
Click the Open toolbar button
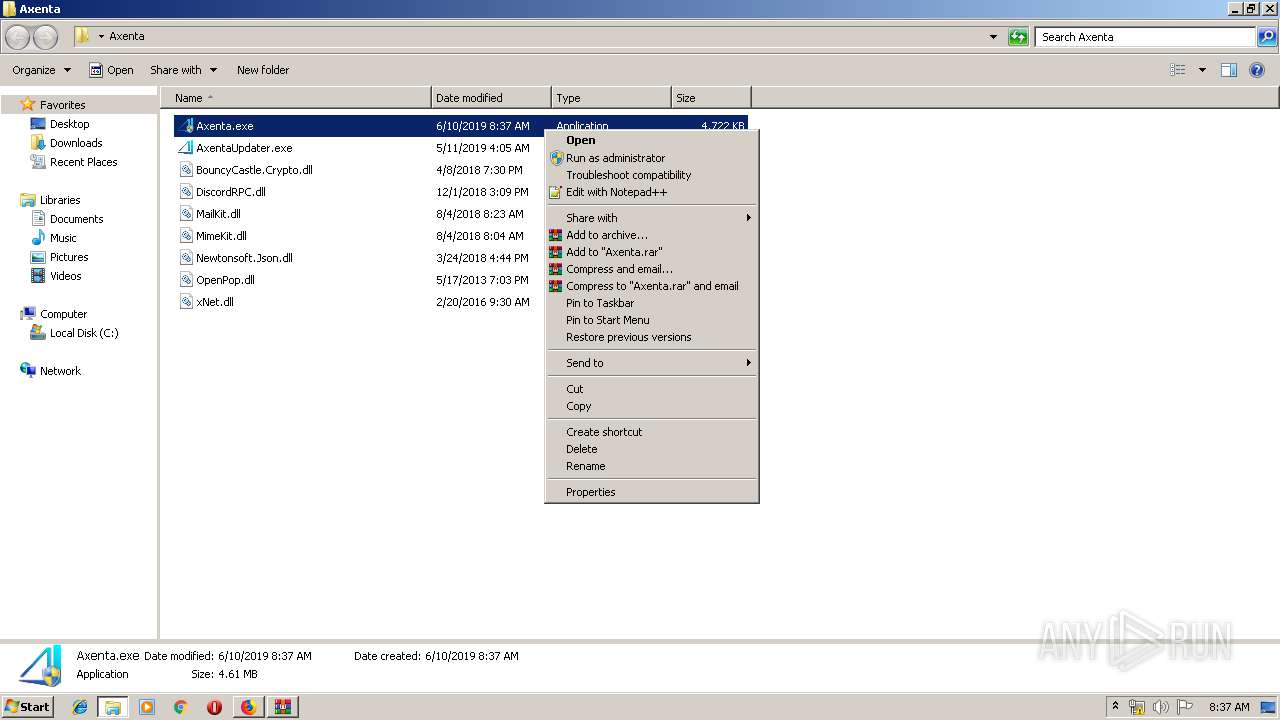pos(111,70)
